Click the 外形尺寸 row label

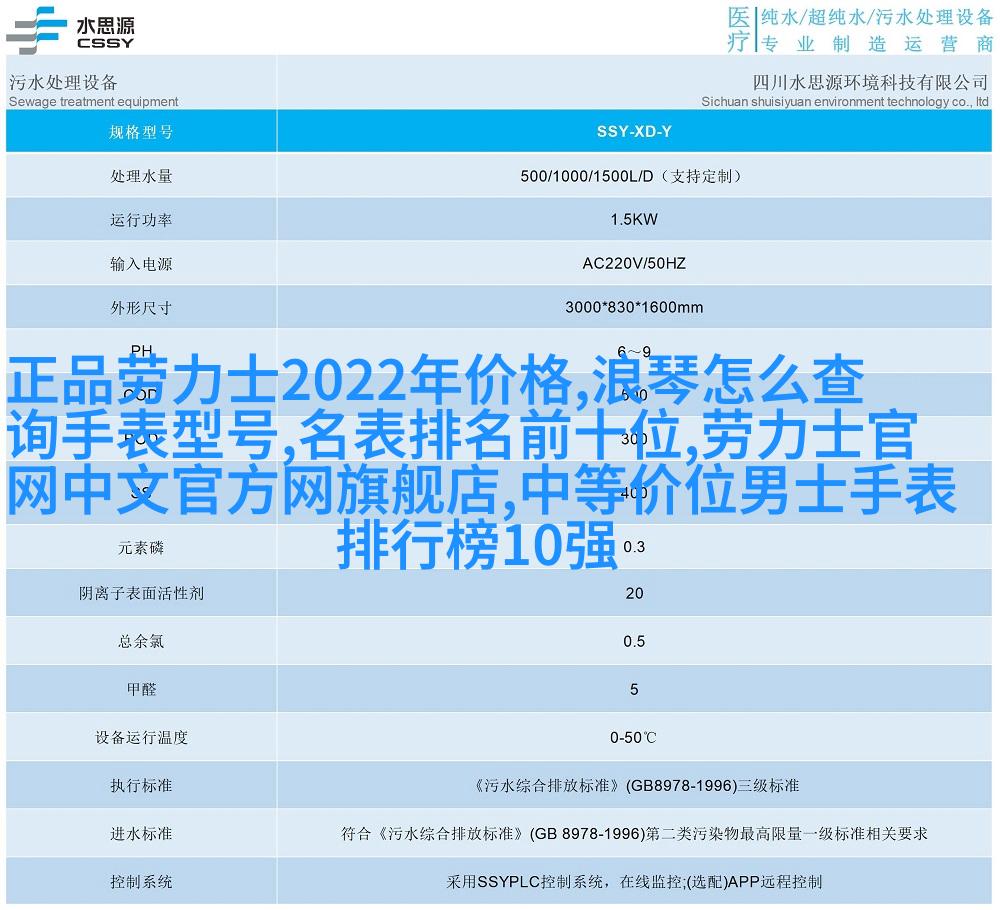(x=141, y=308)
